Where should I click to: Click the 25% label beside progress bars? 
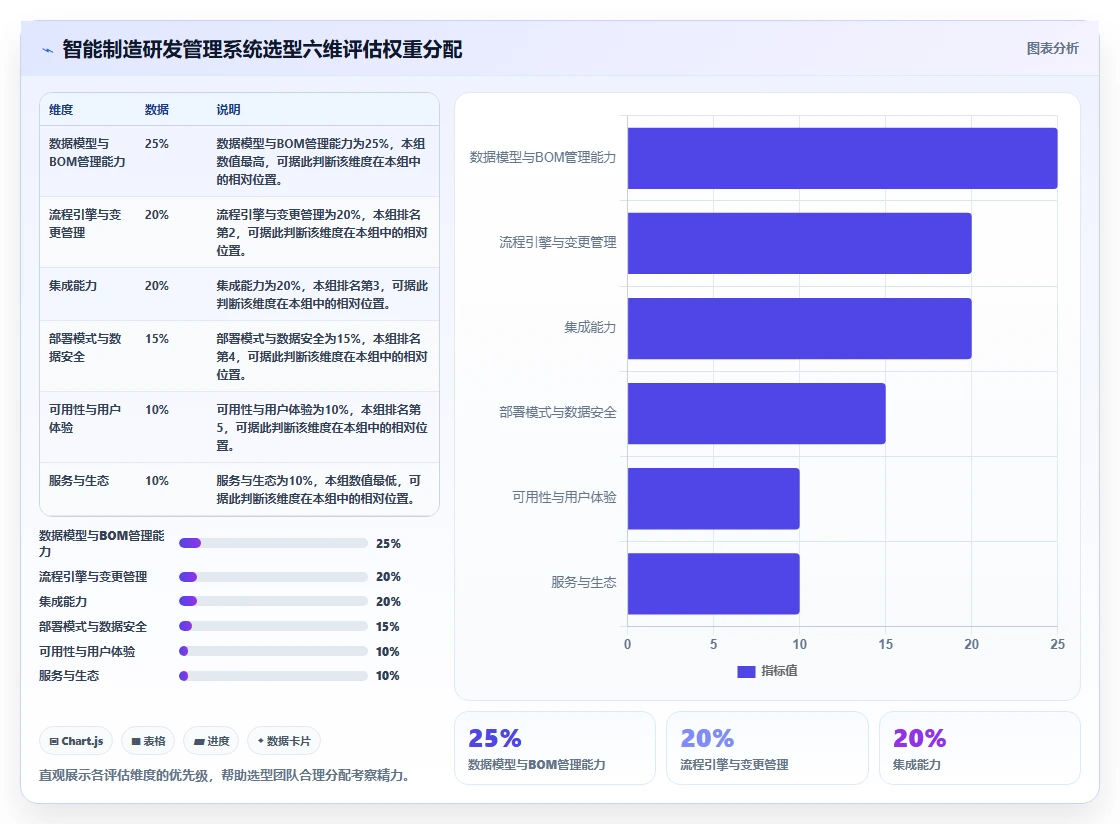[x=388, y=543]
